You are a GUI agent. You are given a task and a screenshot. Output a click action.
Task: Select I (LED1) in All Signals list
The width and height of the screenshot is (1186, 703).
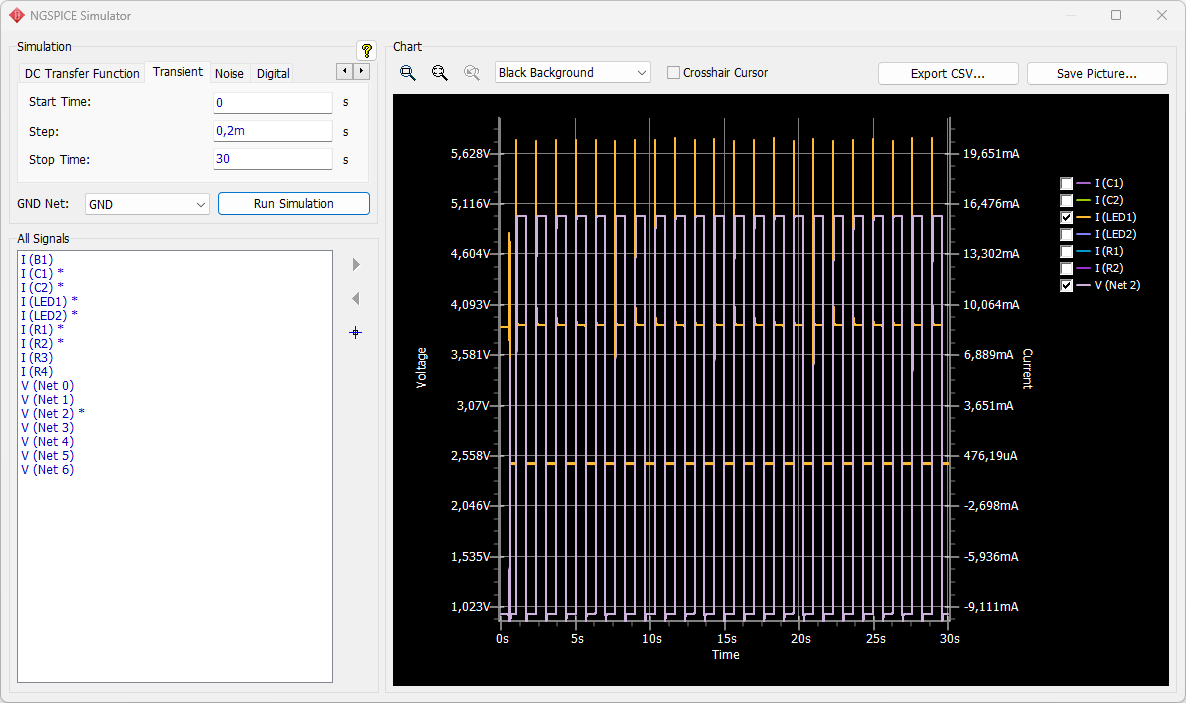(x=49, y=301)
